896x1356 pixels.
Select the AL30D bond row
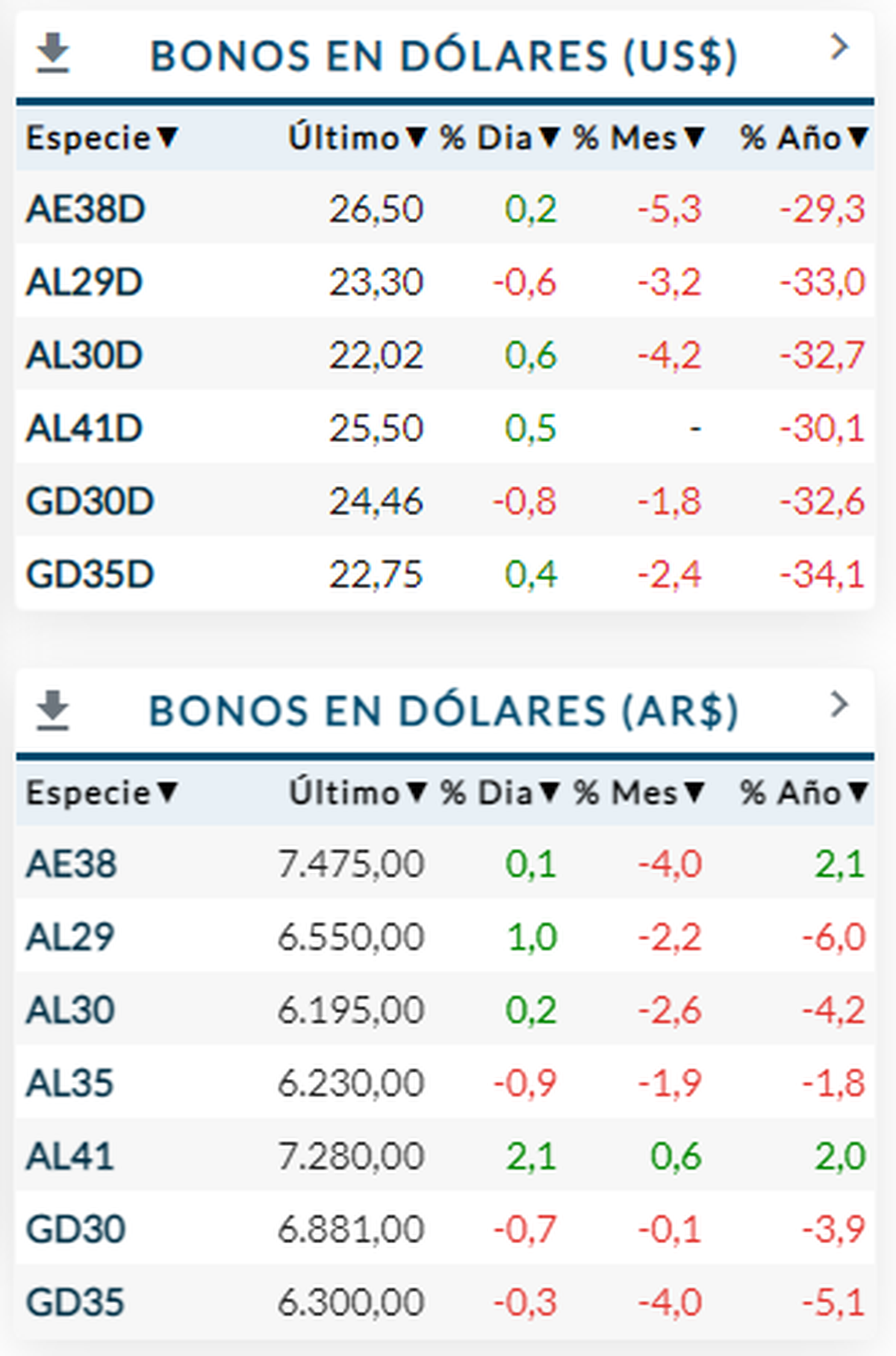coord(84,355)
